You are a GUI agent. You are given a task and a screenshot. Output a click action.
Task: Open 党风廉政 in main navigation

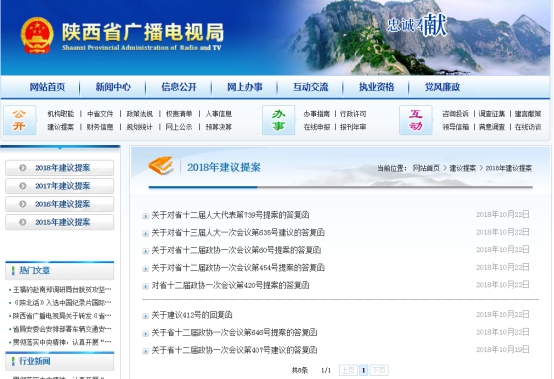442,87
